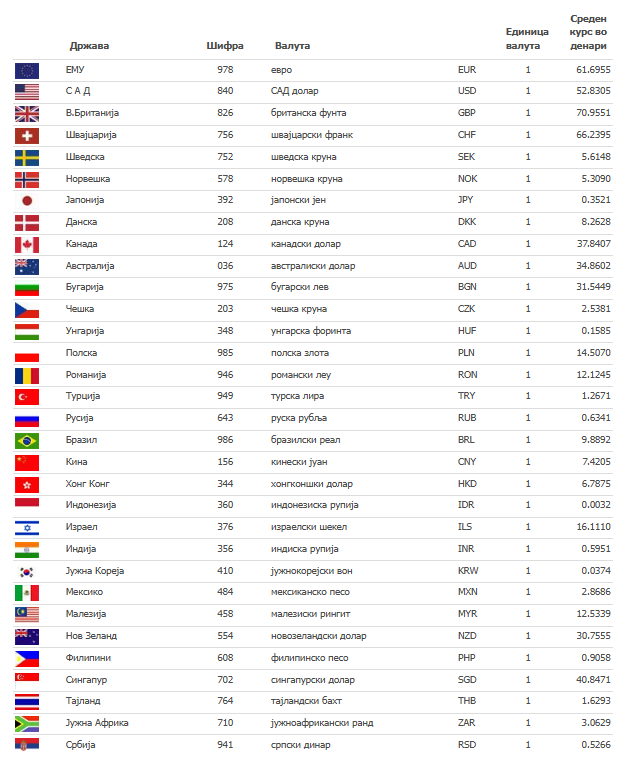Viewport: 624px width, 768px height.
Task: Click the Canadian flag icon
Action: tap(27, 244)
